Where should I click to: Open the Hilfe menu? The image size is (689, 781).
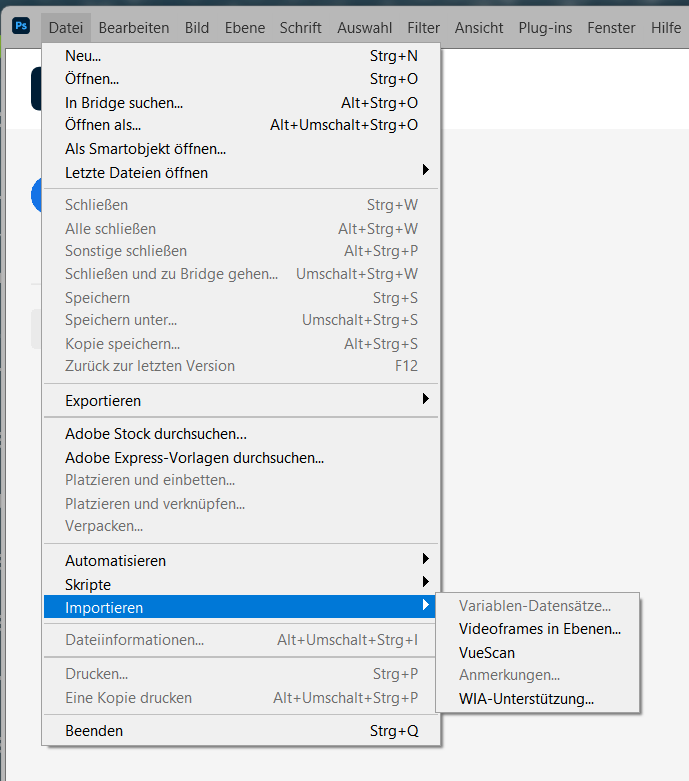point(666,27)
